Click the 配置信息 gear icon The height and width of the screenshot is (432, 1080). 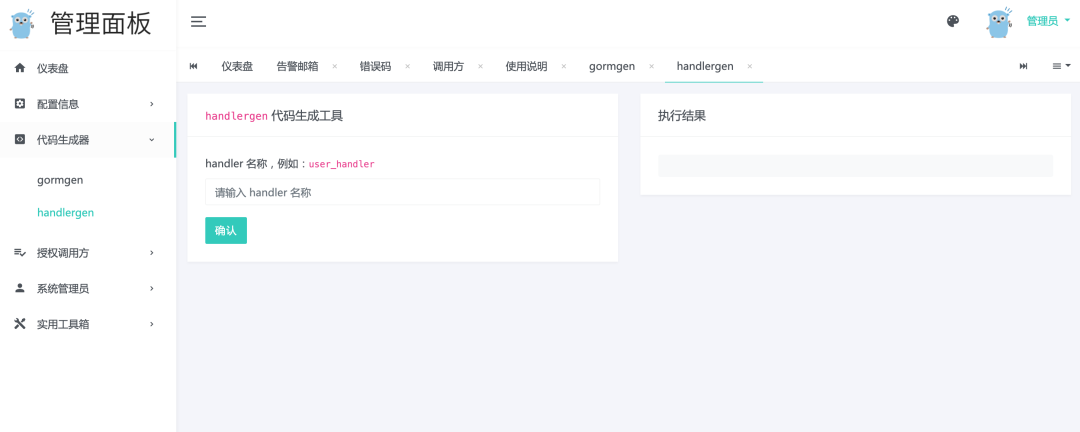pyautogui.click(x=20, y=103)
